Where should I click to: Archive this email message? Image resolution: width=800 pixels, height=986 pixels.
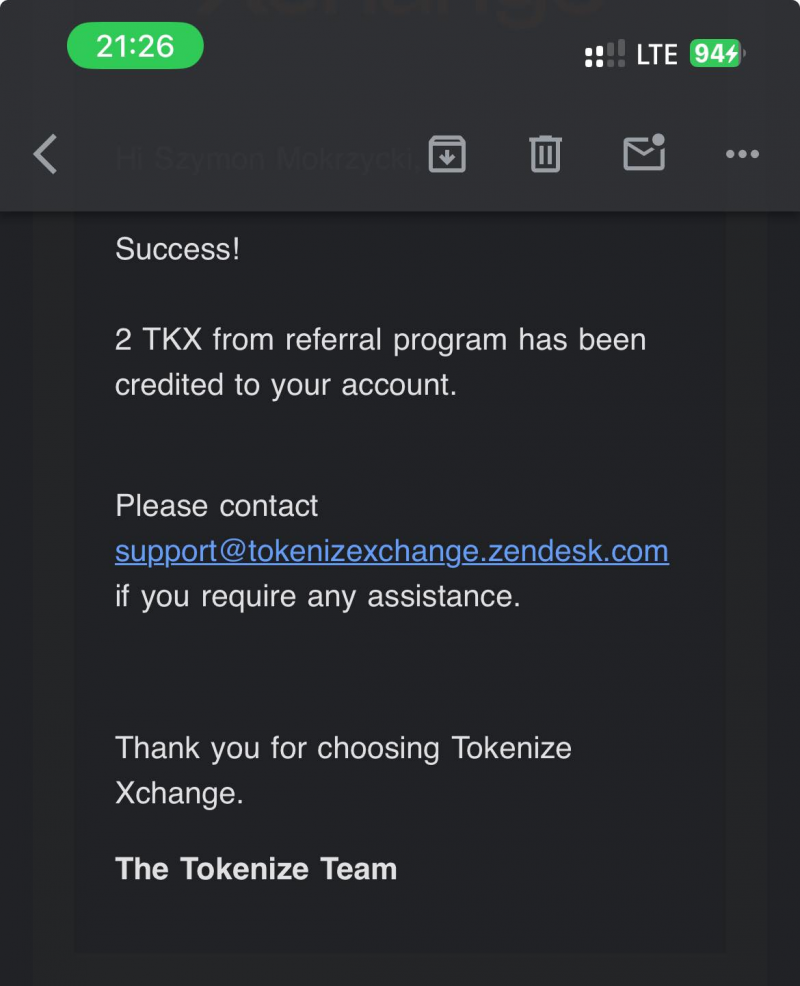point(447,154)
